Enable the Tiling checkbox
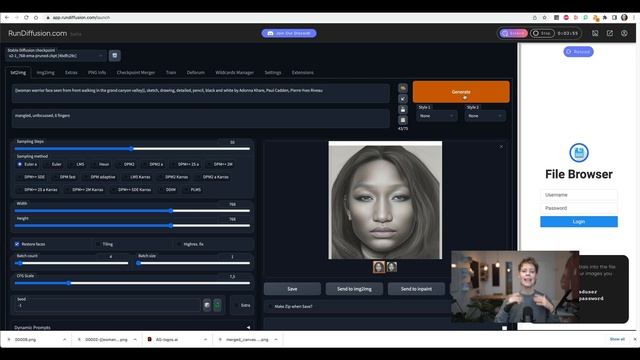 click(x=98, y=244)
